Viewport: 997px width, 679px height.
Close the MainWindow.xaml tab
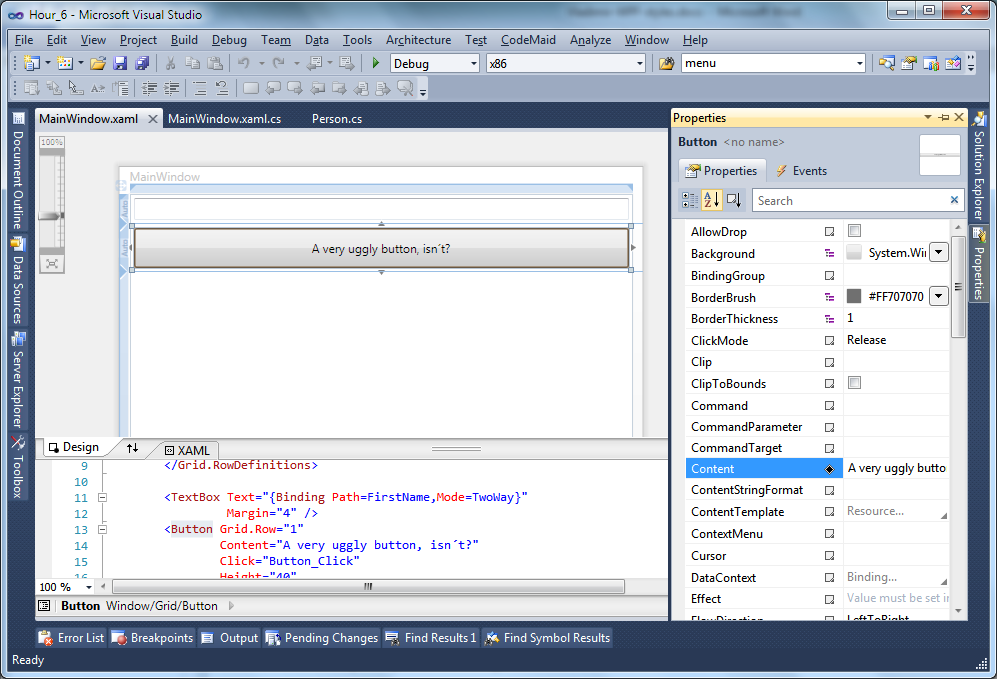(153, 119)
